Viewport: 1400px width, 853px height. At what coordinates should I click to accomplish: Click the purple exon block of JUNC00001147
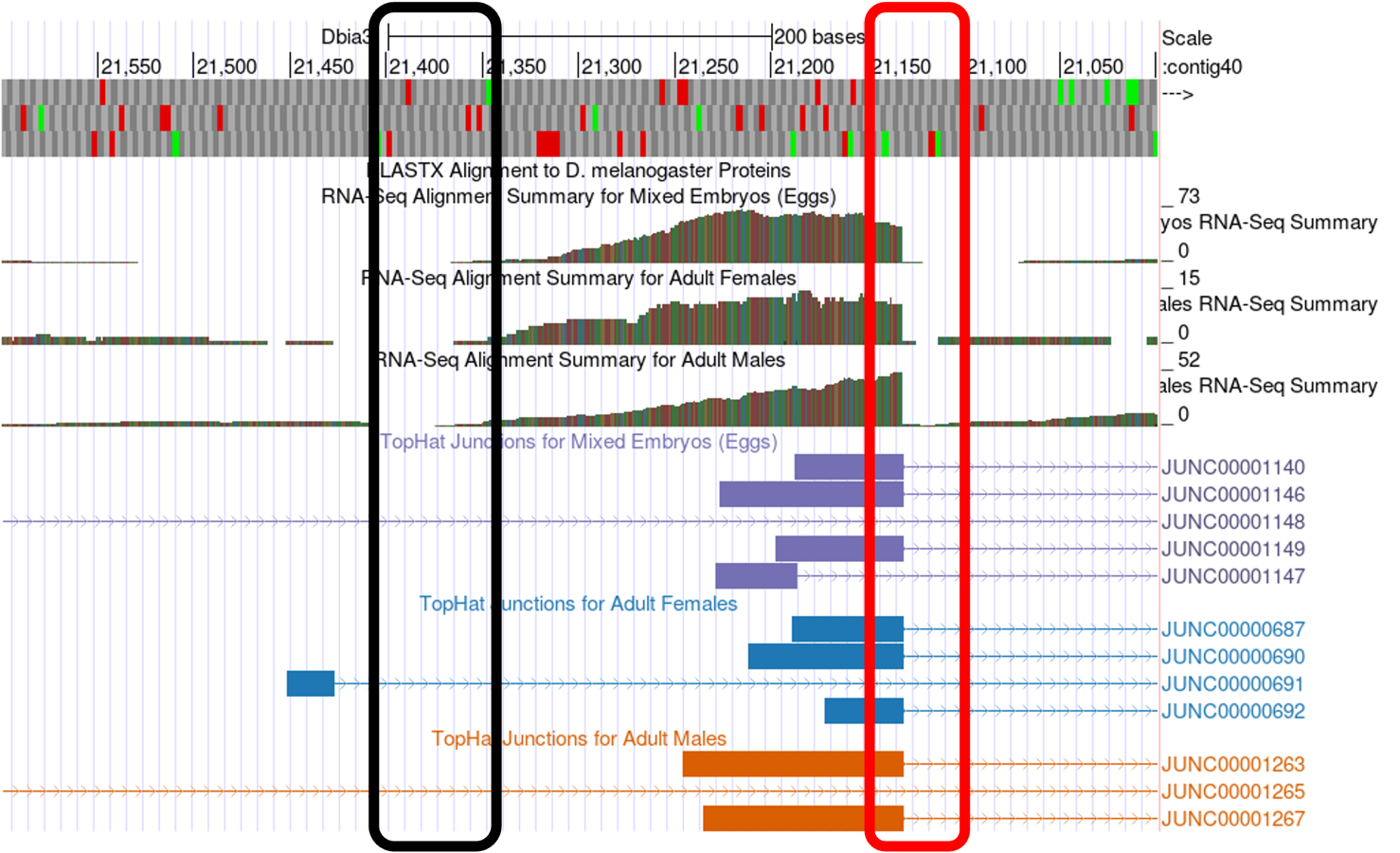(x=756, y=575)
